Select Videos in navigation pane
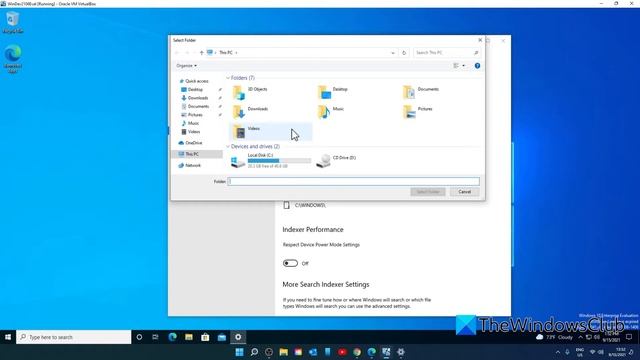The height and width of the screenshot is (360, 640). pyautogui.click(x=193, y=132)
